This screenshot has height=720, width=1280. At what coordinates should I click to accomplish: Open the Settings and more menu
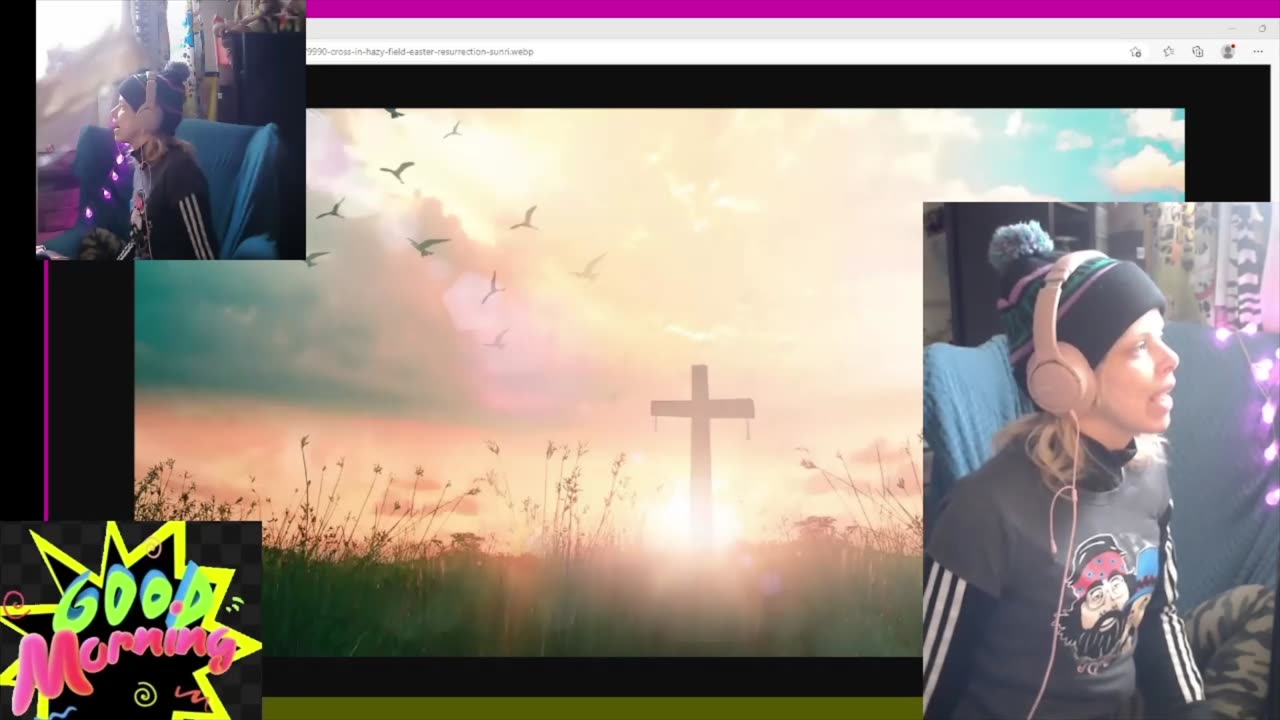(1258, 52)
